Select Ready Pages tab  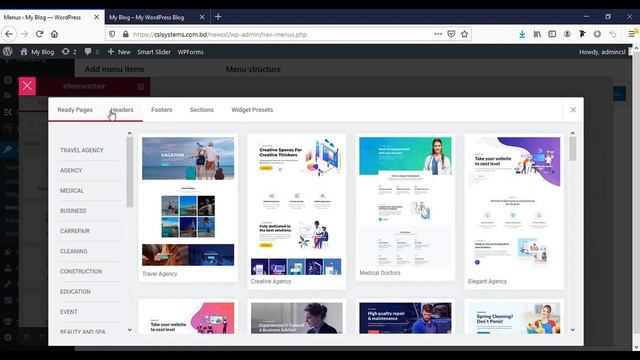(75, 110)
